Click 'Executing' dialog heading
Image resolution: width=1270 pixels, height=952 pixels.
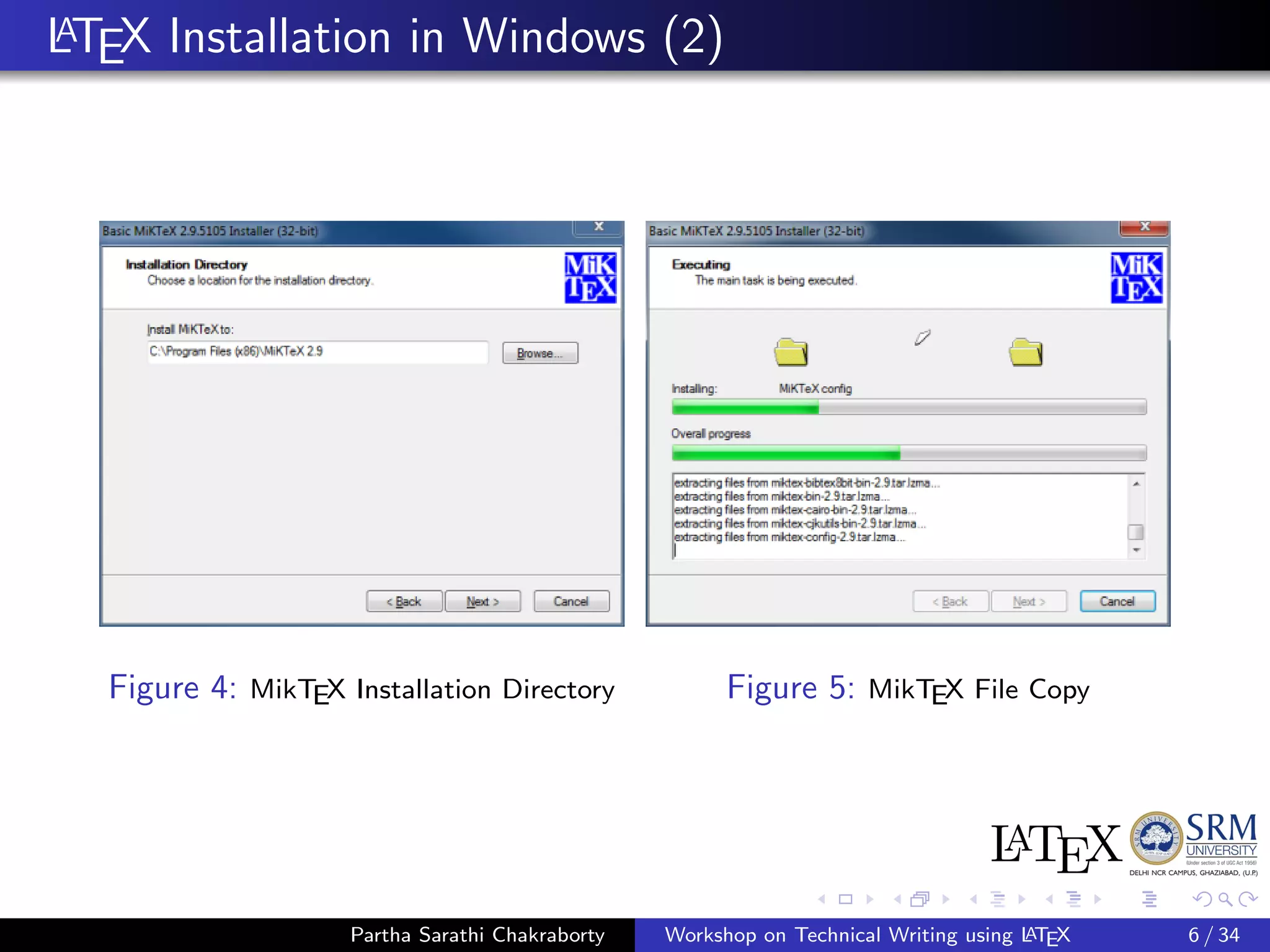pos(701,265)
